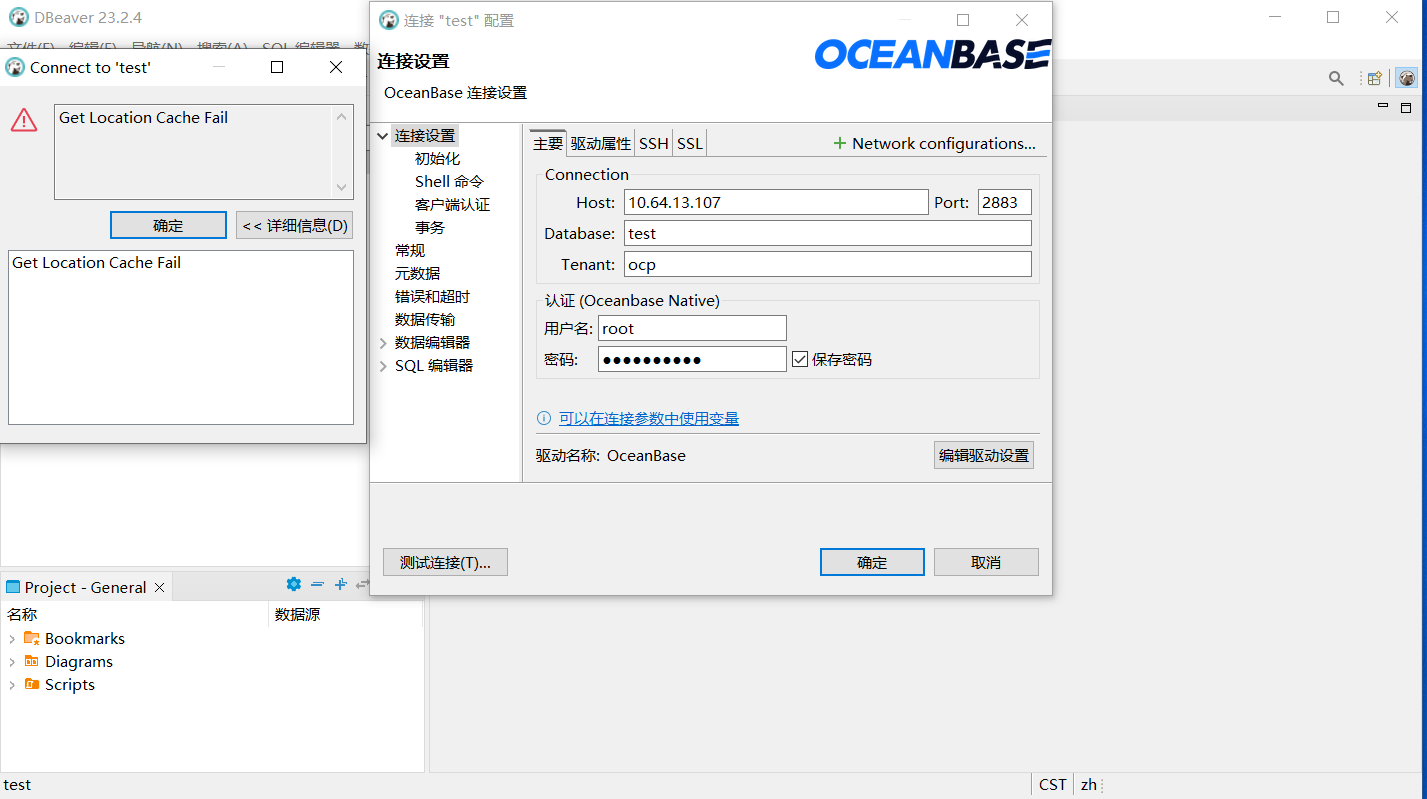Click the 用户名 input field

(x=692, y=328)
